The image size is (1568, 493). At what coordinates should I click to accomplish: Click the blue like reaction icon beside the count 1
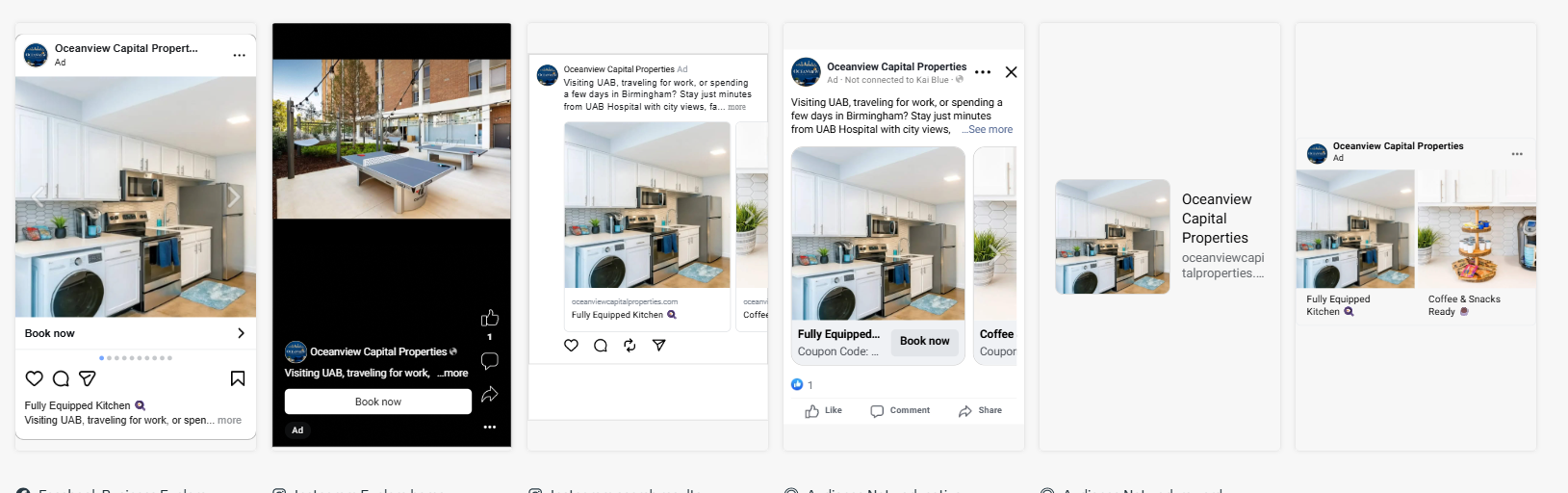pyautogui.click(x=797, y=384)
